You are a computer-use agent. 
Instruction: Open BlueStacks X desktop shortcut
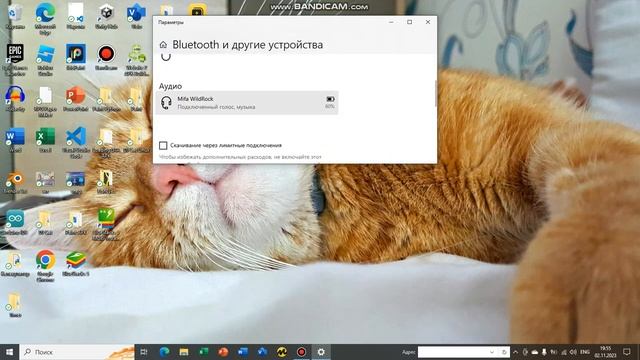pyautogui.click(x=76, y=264)
